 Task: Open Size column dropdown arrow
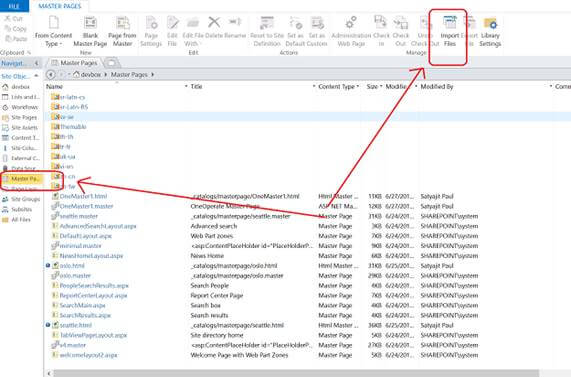(x=381, y=86)
